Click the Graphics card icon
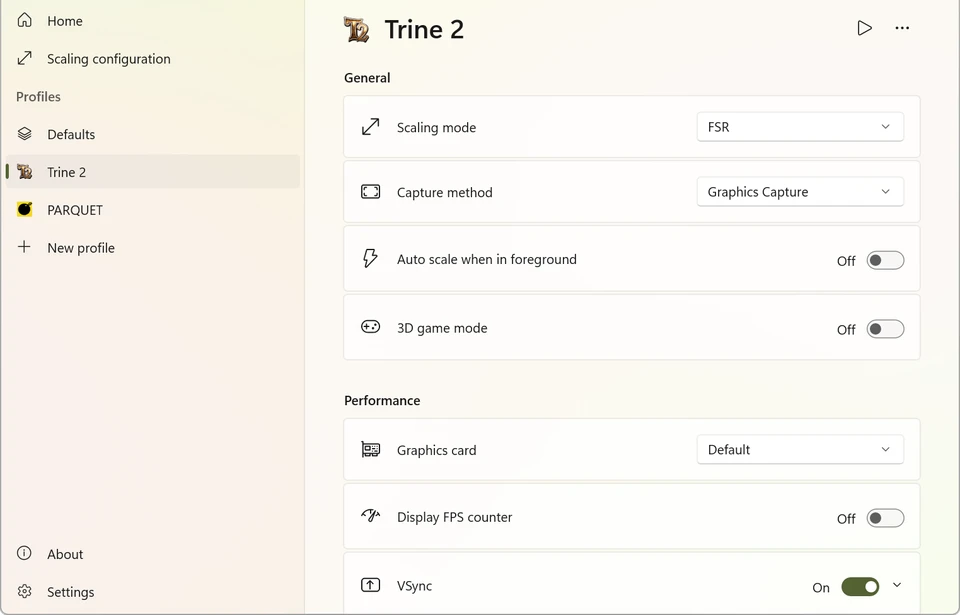Viewport: 960px width, 615px height. click(370, 450)
